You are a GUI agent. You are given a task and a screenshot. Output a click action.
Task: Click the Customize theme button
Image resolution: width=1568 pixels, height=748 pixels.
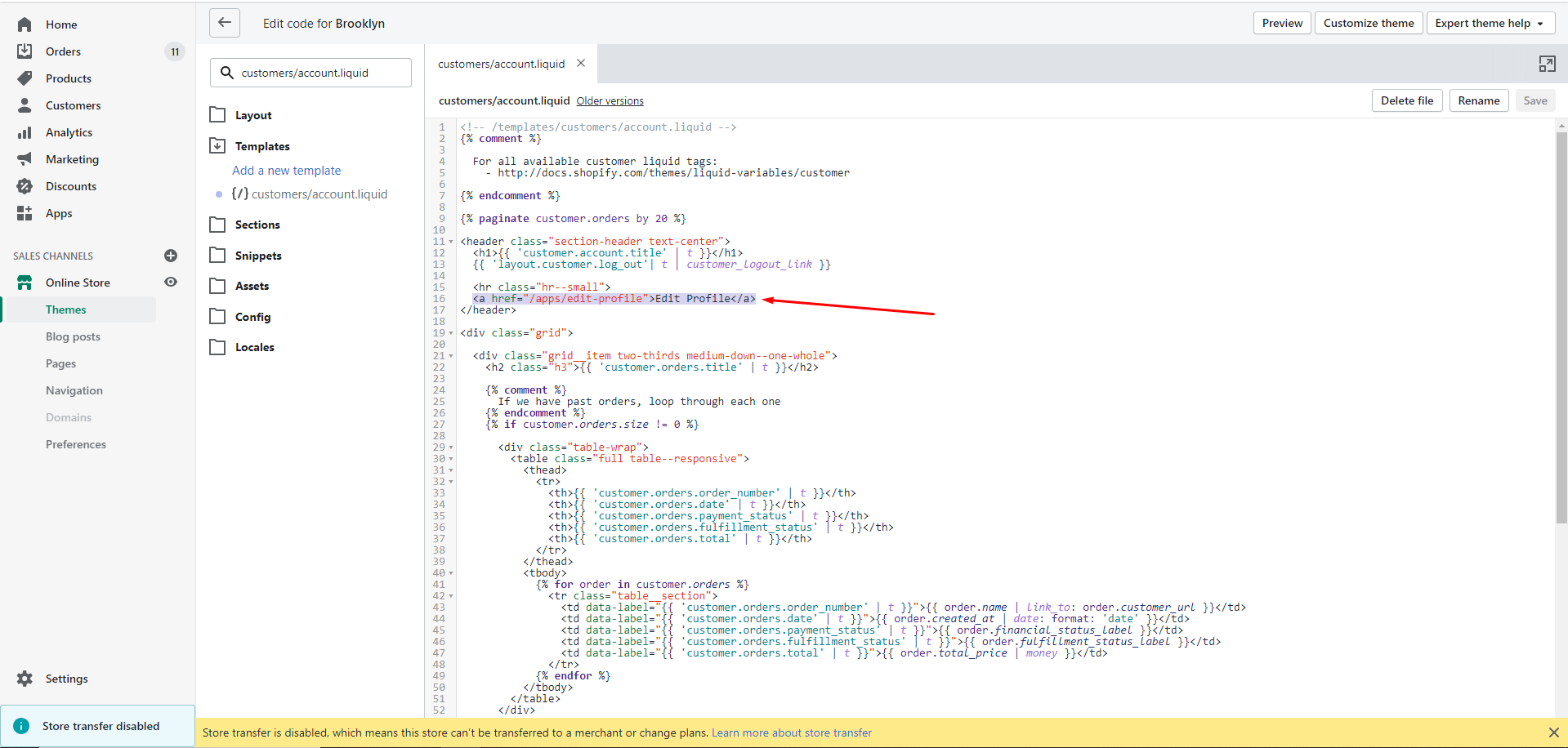1369,23
